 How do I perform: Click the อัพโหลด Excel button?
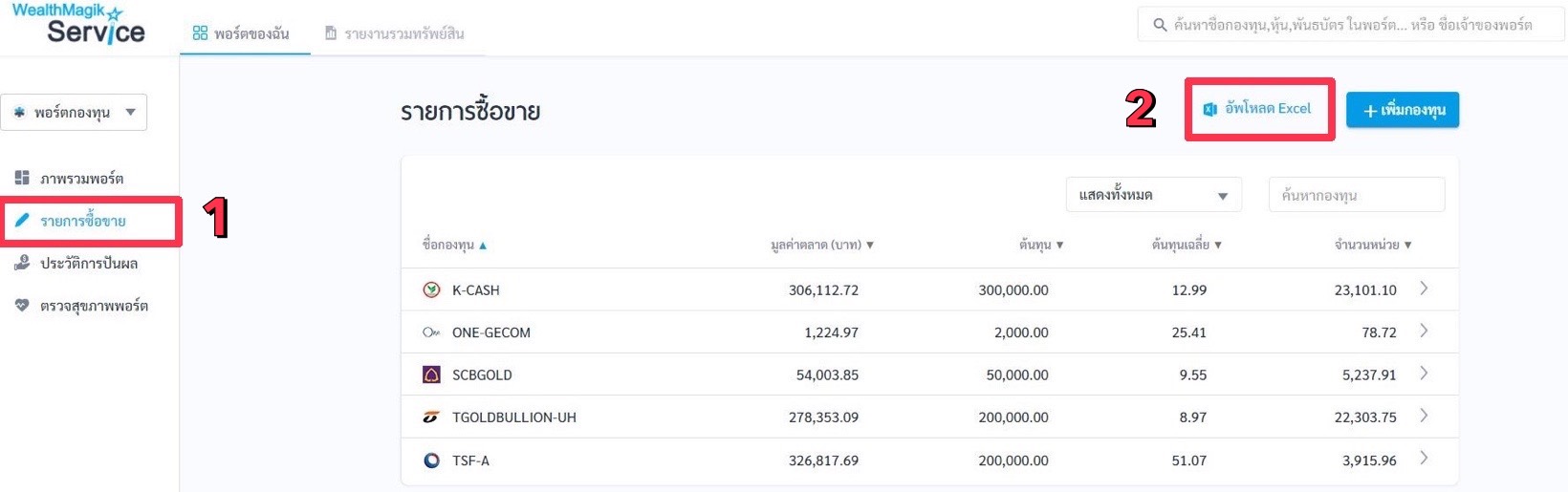(x=1259, y=109)
